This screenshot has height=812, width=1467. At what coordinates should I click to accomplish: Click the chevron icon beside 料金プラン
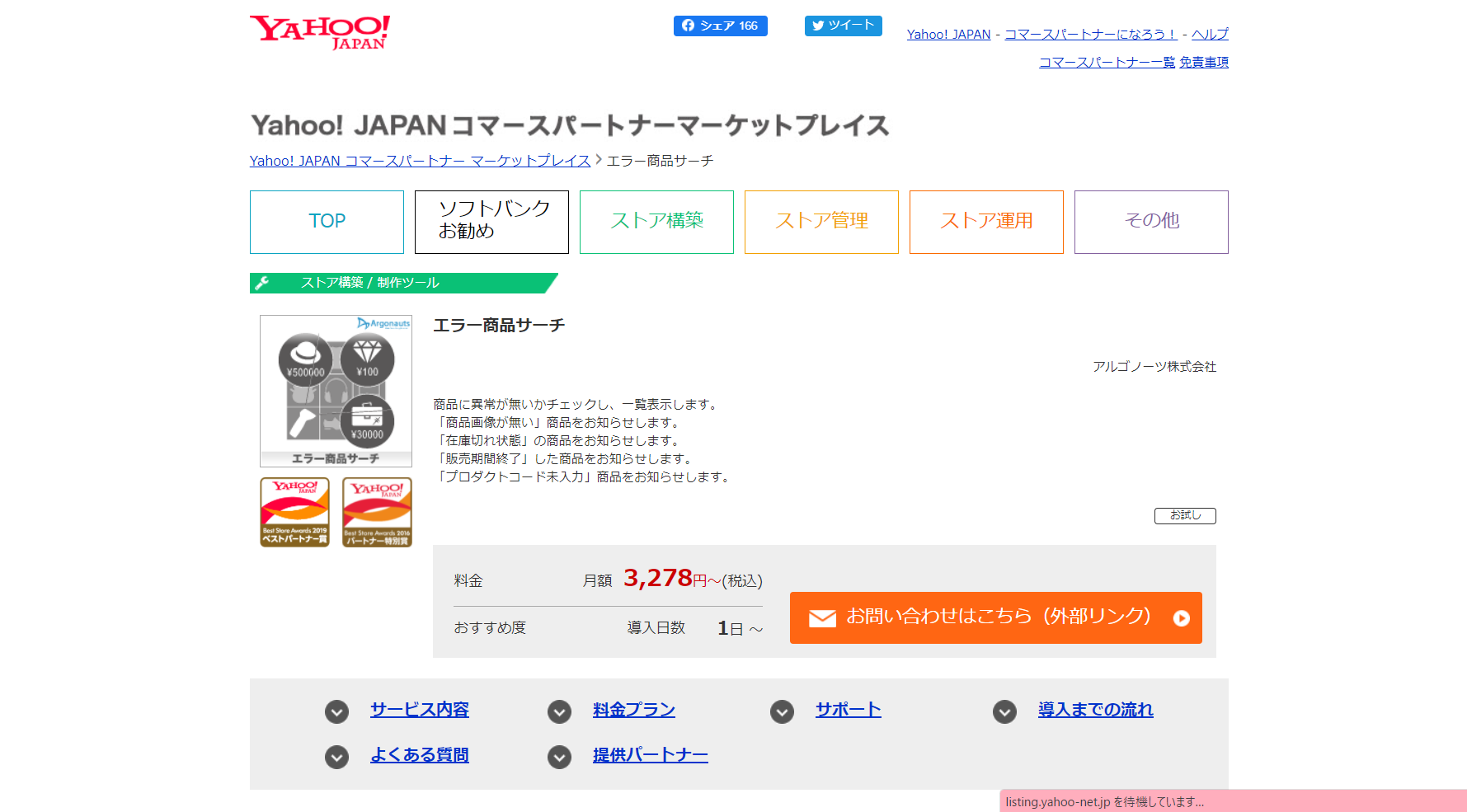coord(559,711)
